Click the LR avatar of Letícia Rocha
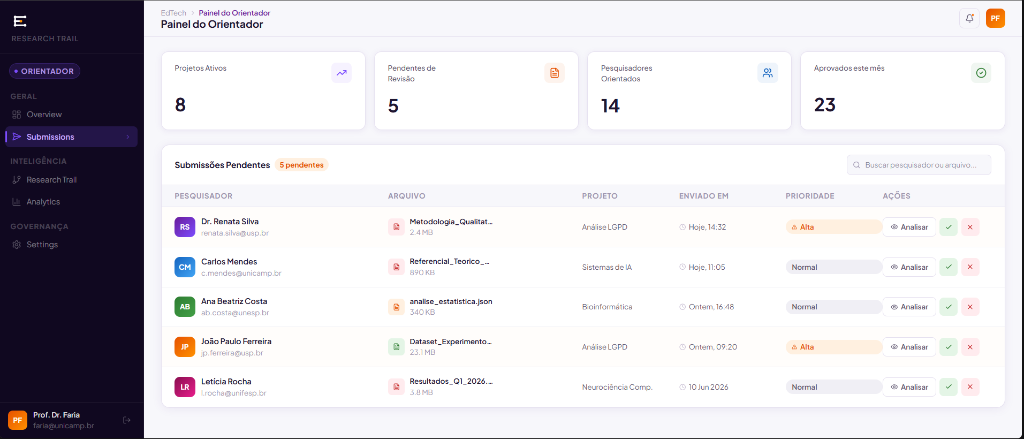 (185, 387)
